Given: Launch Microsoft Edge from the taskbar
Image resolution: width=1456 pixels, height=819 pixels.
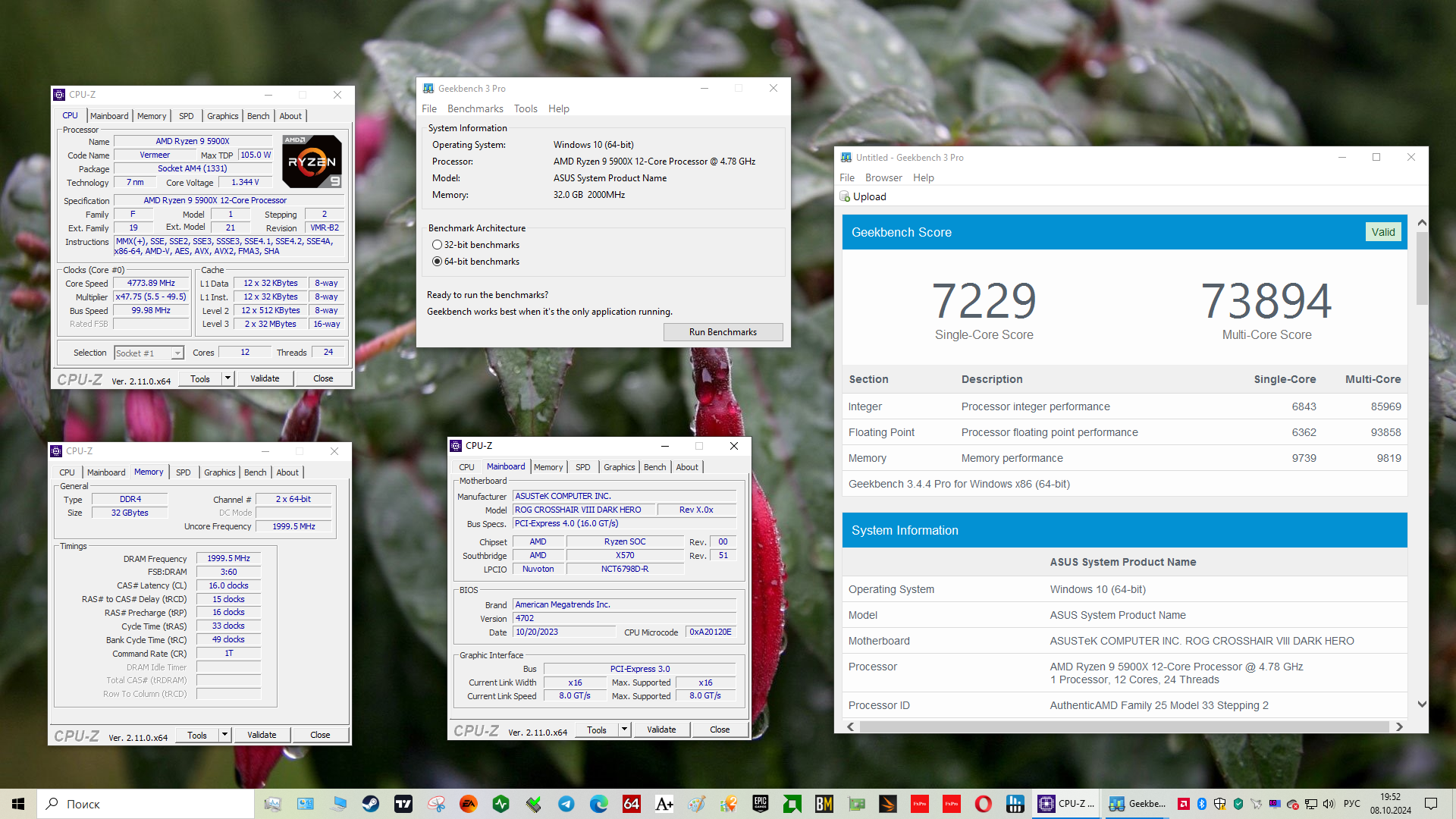Looking at the screenshot, I should [599, 804].
